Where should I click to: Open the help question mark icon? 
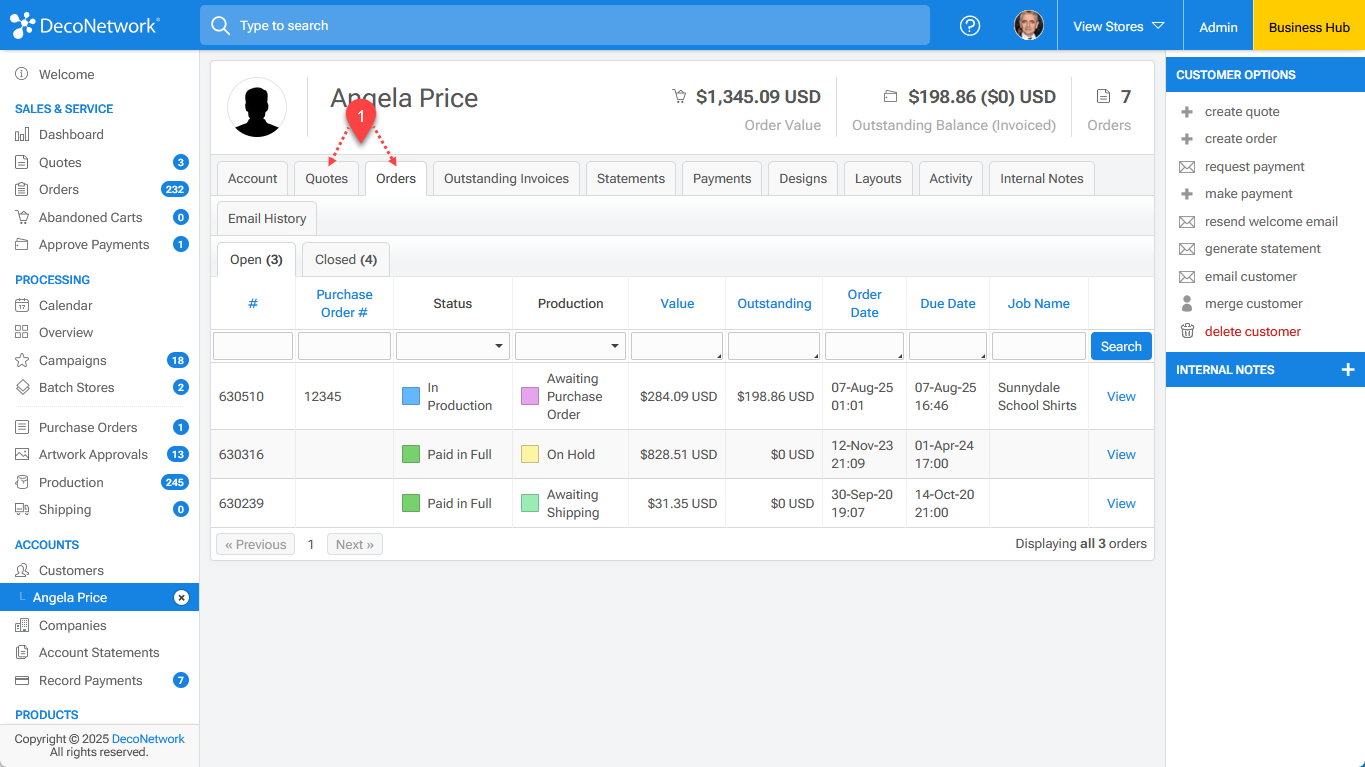[970, 26]
